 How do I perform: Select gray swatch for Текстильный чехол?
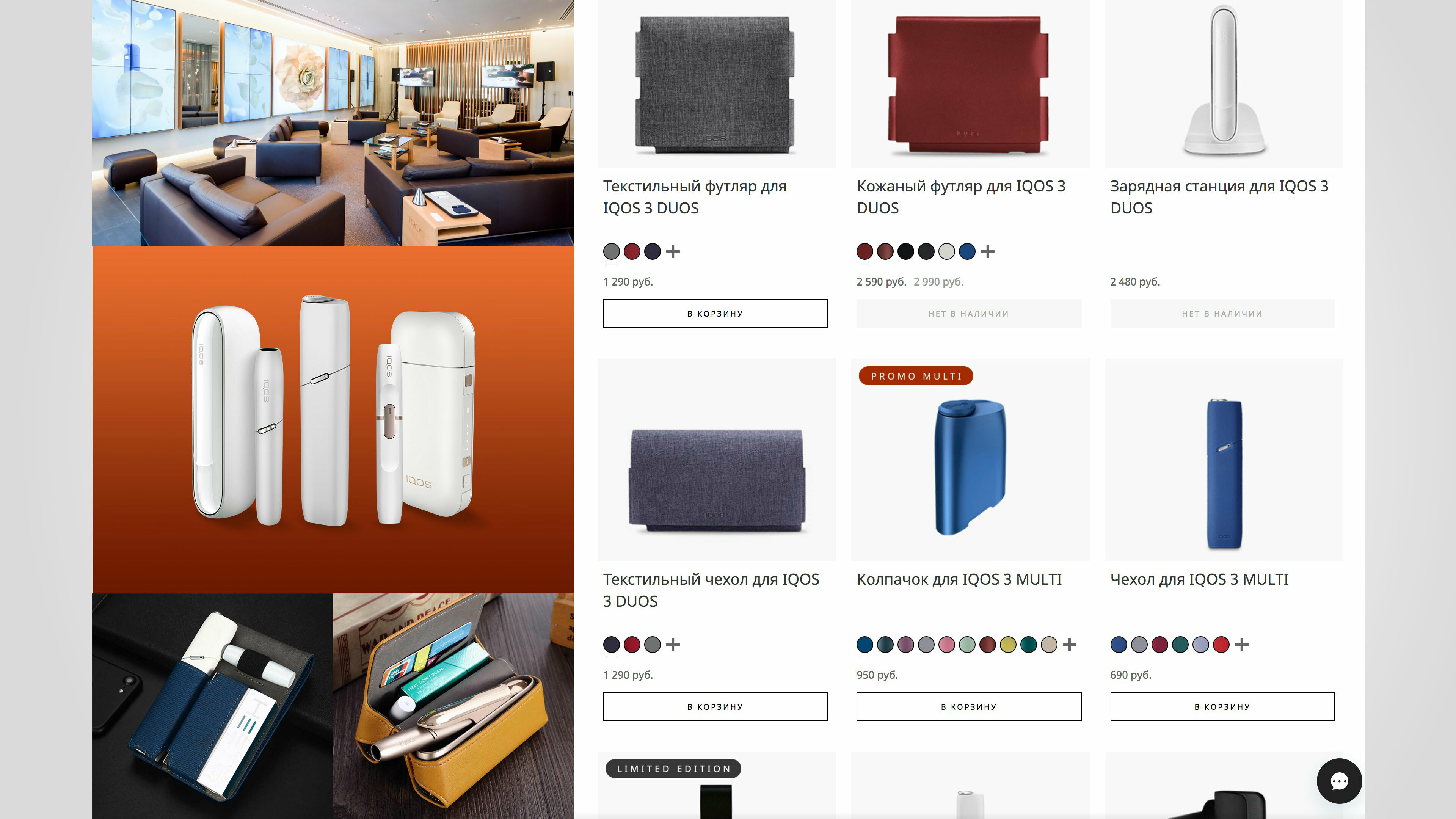point(652,644)
